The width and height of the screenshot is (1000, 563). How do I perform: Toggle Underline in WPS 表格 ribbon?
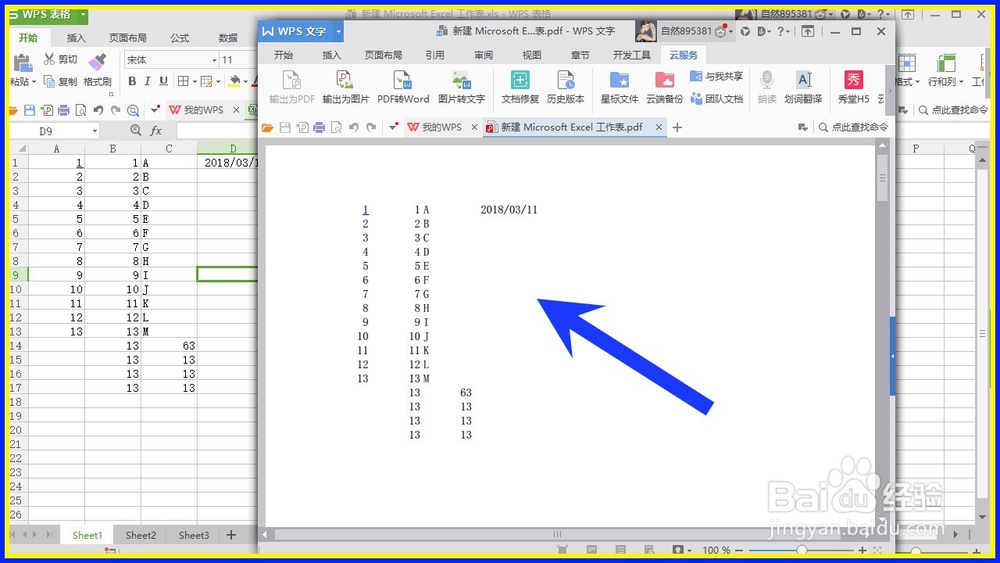[163, 81]
